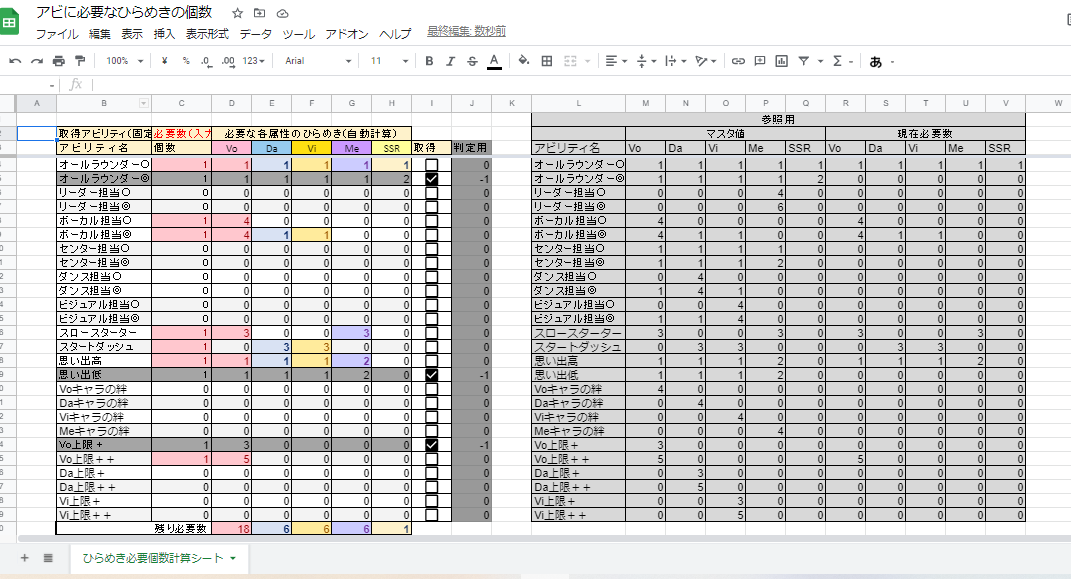Toggle strikethrough formatting
Viewport: 1071px width, 579px height.
coord(472,61)
